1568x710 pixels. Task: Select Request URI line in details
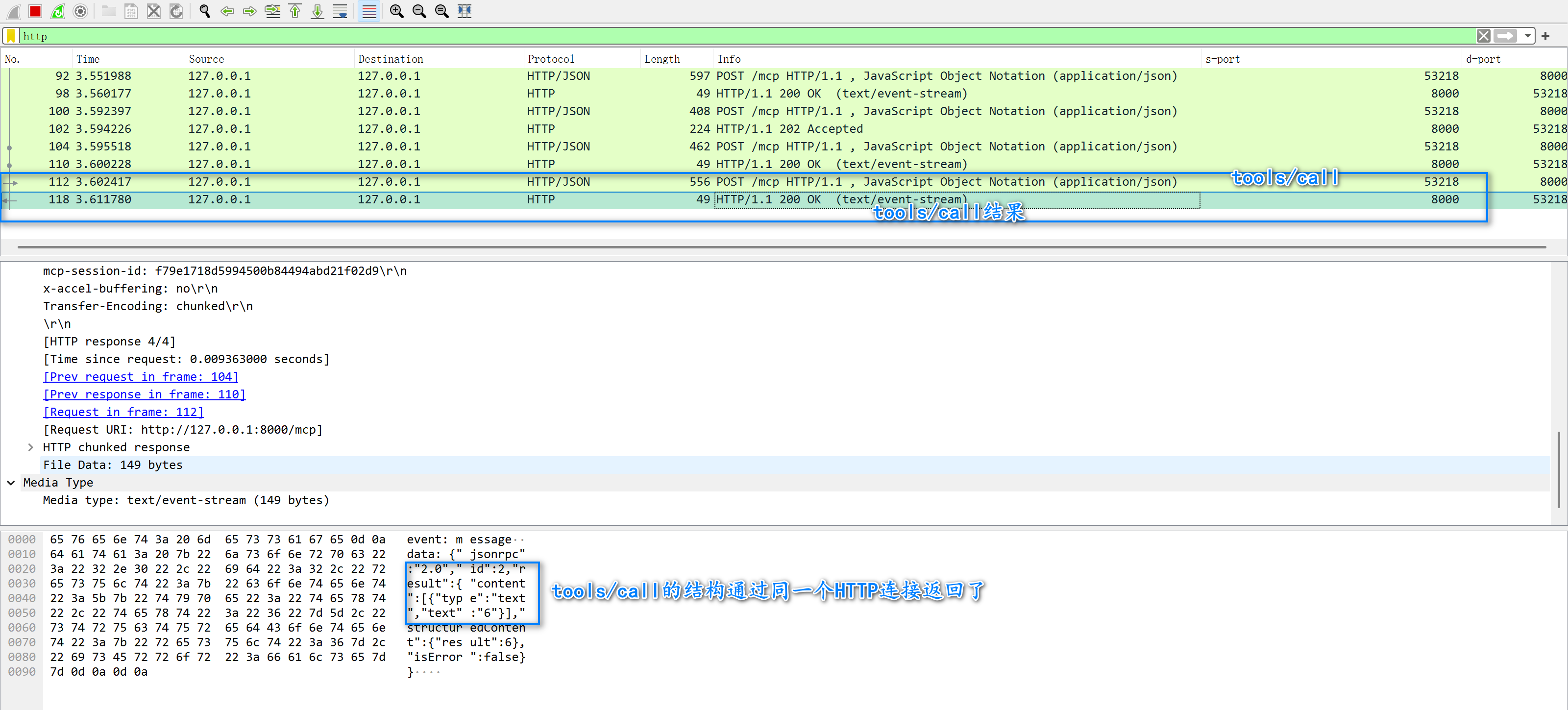183,430
